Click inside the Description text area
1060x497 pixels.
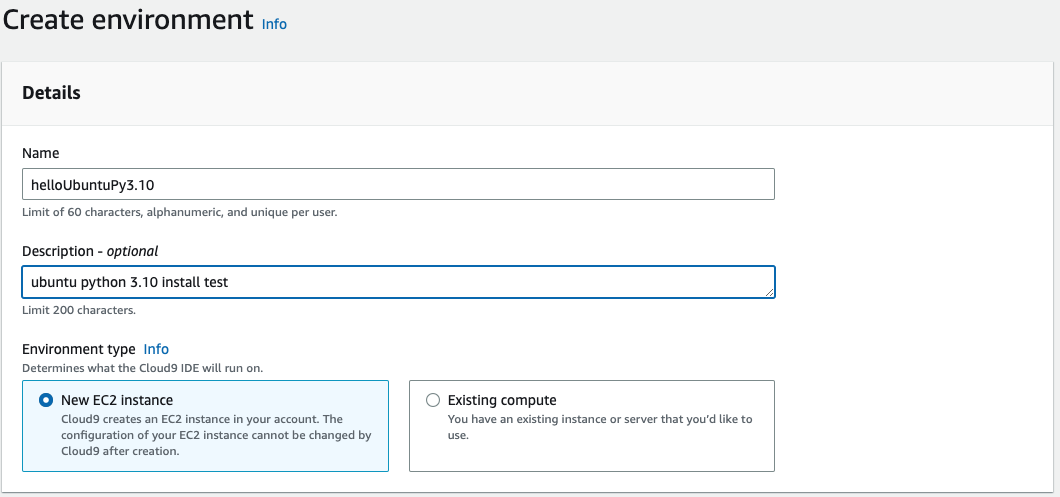398,282
